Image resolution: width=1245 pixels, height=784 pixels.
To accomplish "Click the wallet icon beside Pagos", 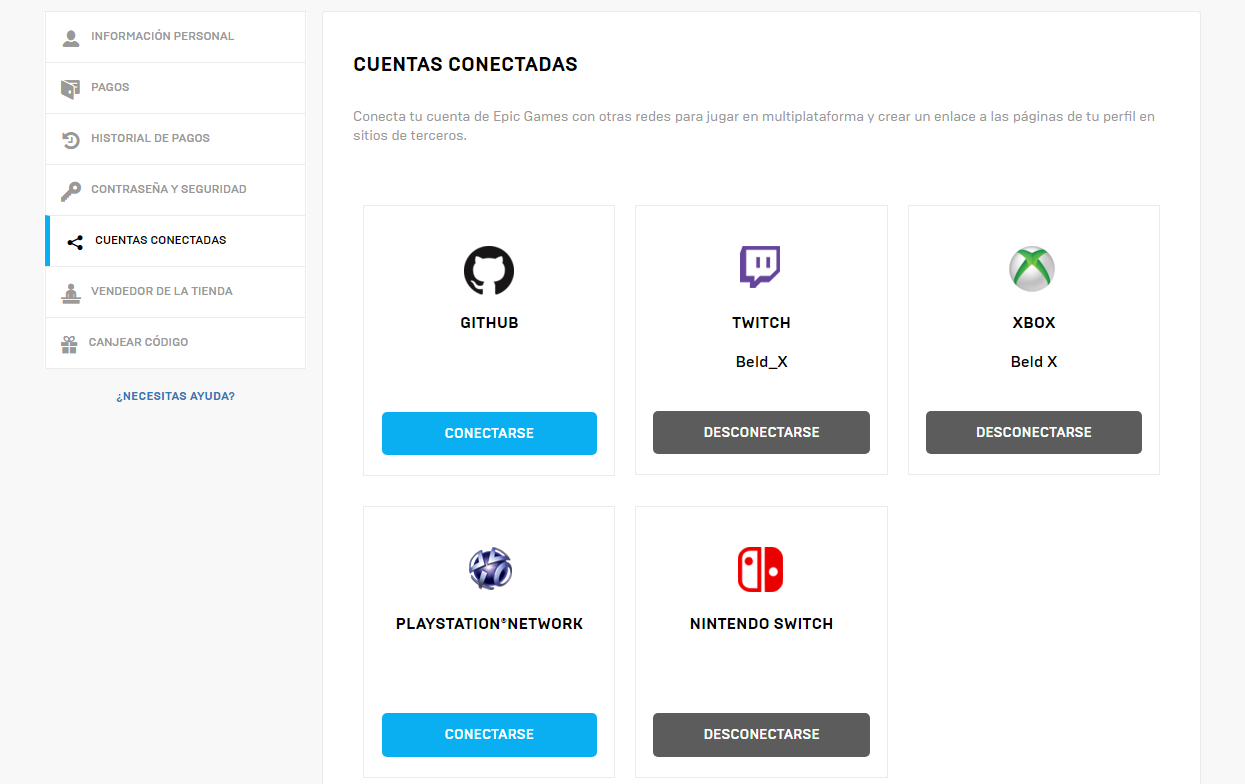I will [70, 88].
